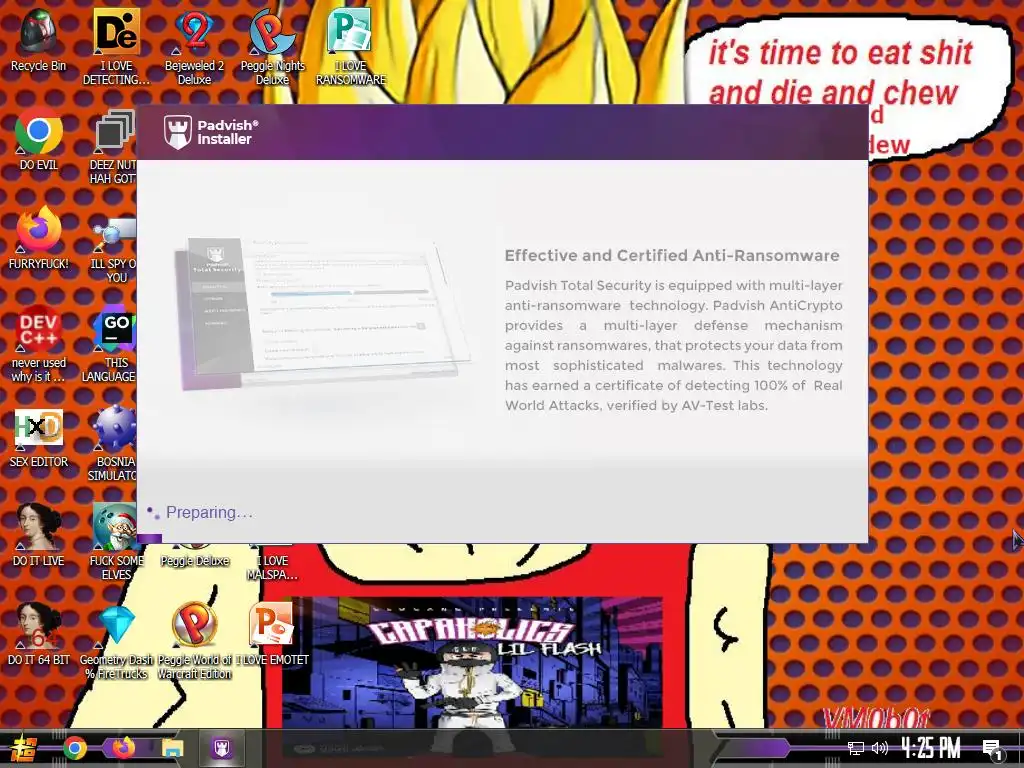
Task: Open the FURRYFUCK! Firefox shortcut
Action: (39, 238)
